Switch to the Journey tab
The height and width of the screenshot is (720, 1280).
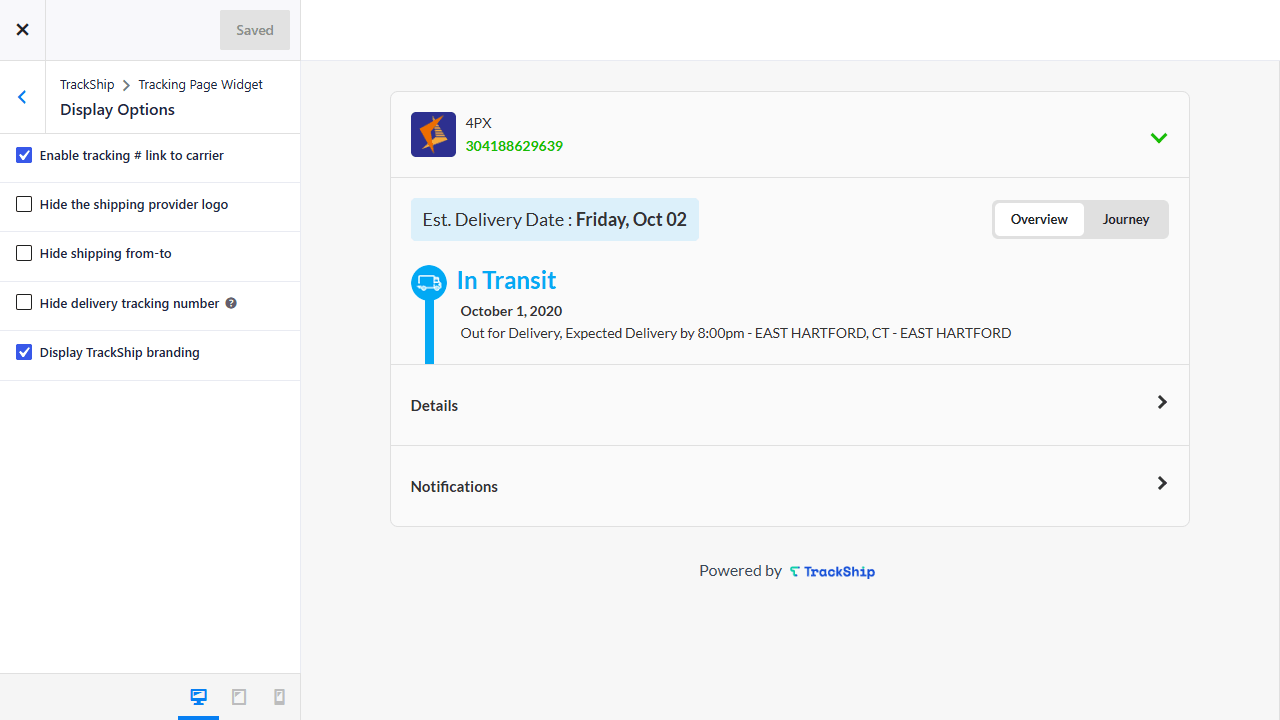point(1126,219)
